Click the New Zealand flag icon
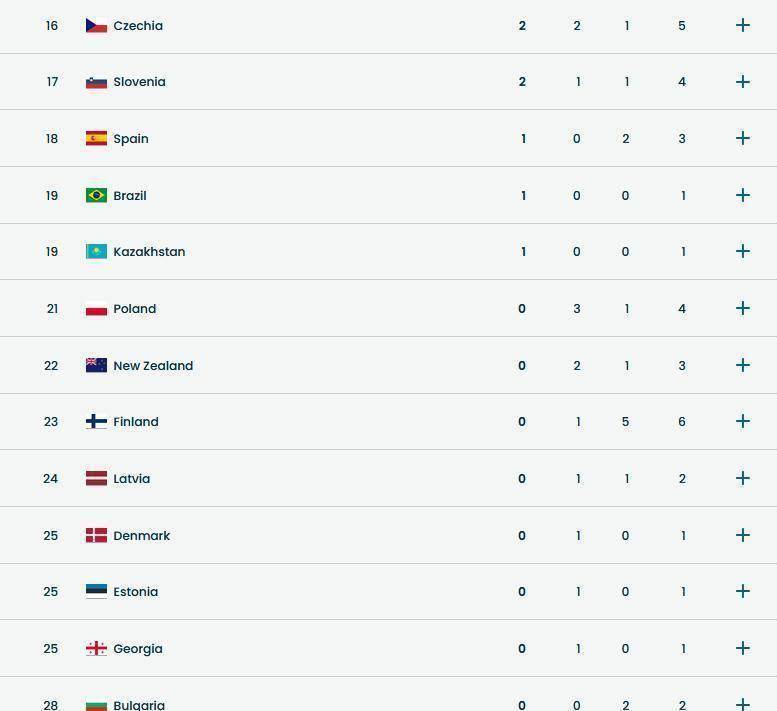The image size is (777, 711). [x=96, y=366]
